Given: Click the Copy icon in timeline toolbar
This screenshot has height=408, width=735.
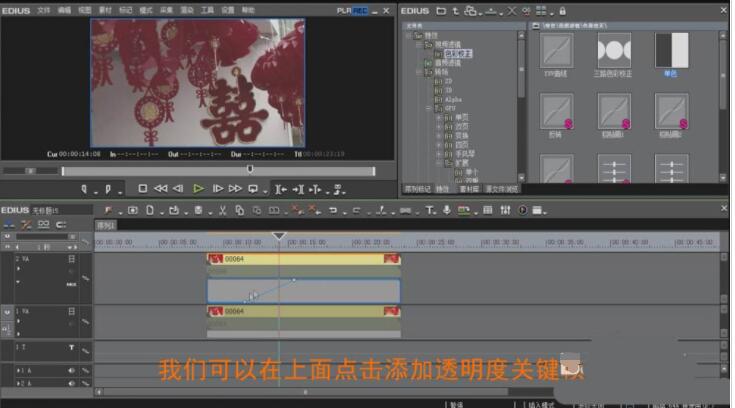Looking at the screenshot, I should coord(240,211).
